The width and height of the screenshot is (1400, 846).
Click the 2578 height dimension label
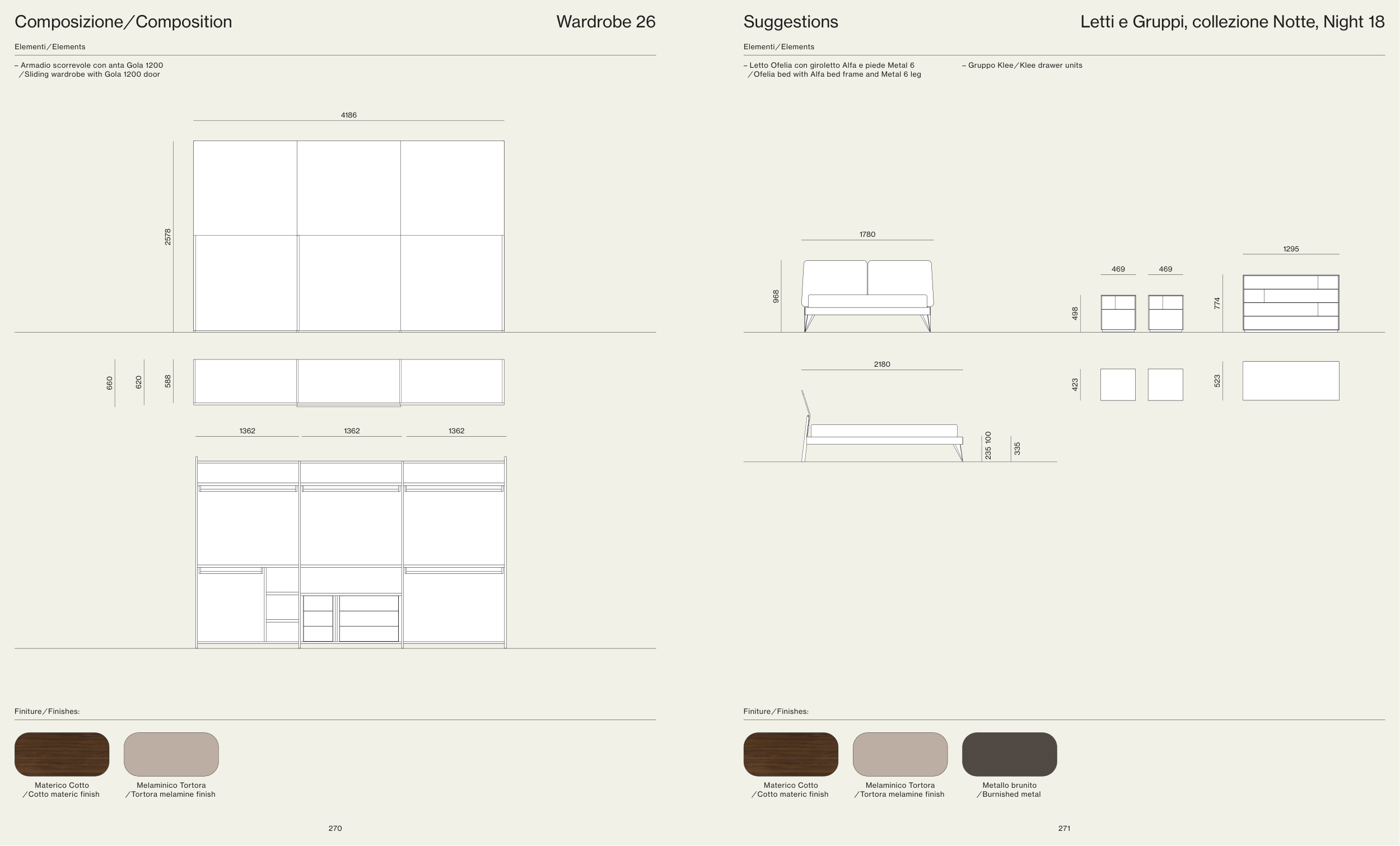pos(167,237)
